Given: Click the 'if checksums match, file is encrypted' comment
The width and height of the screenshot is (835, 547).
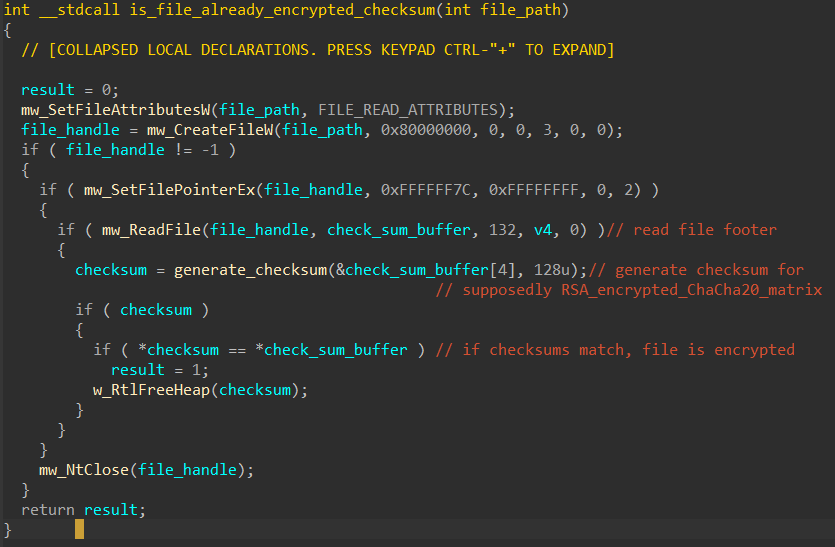Looking at the screenshot, I should 615,350.
